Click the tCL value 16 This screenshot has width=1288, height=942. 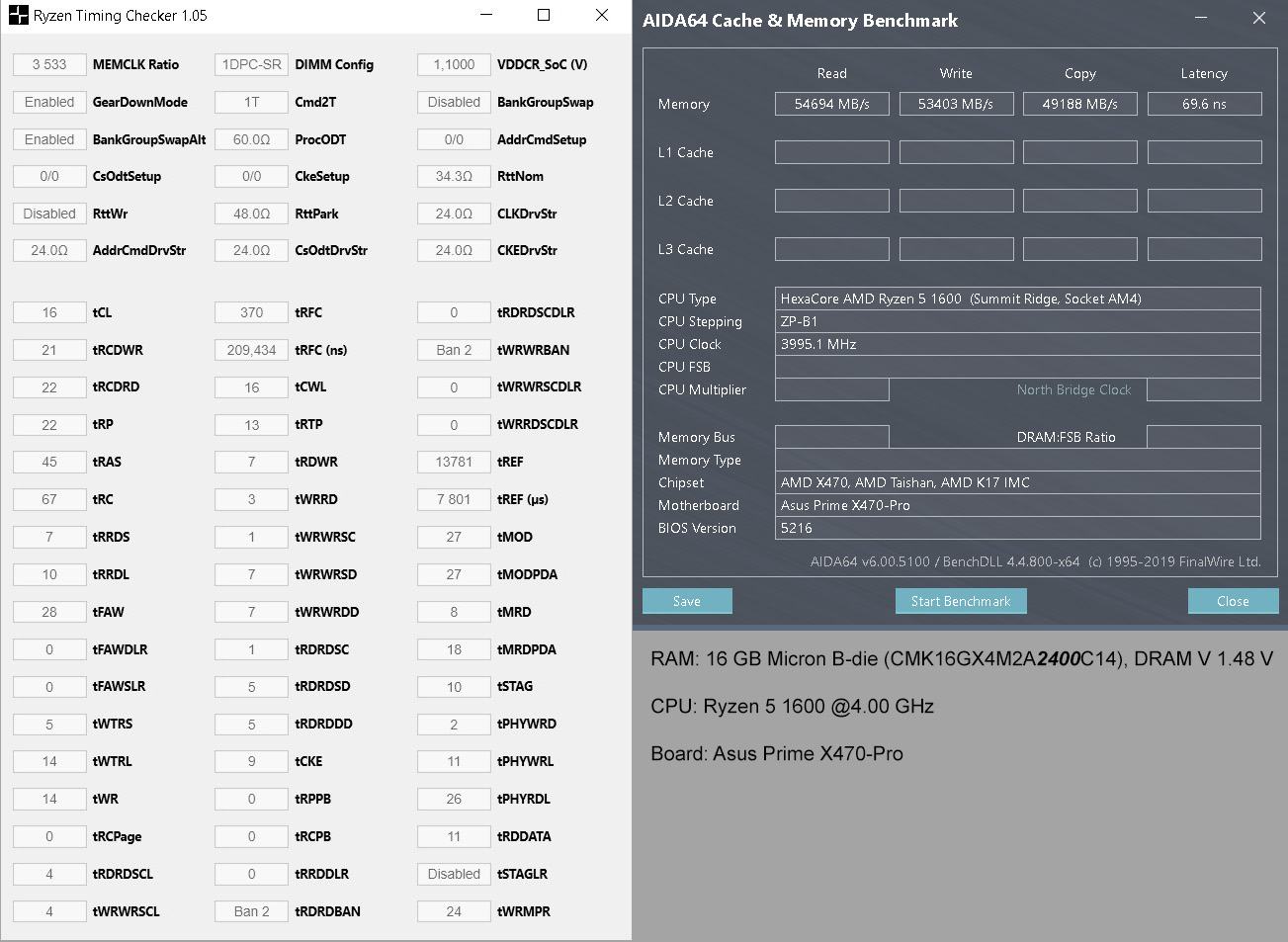(49, 312)
